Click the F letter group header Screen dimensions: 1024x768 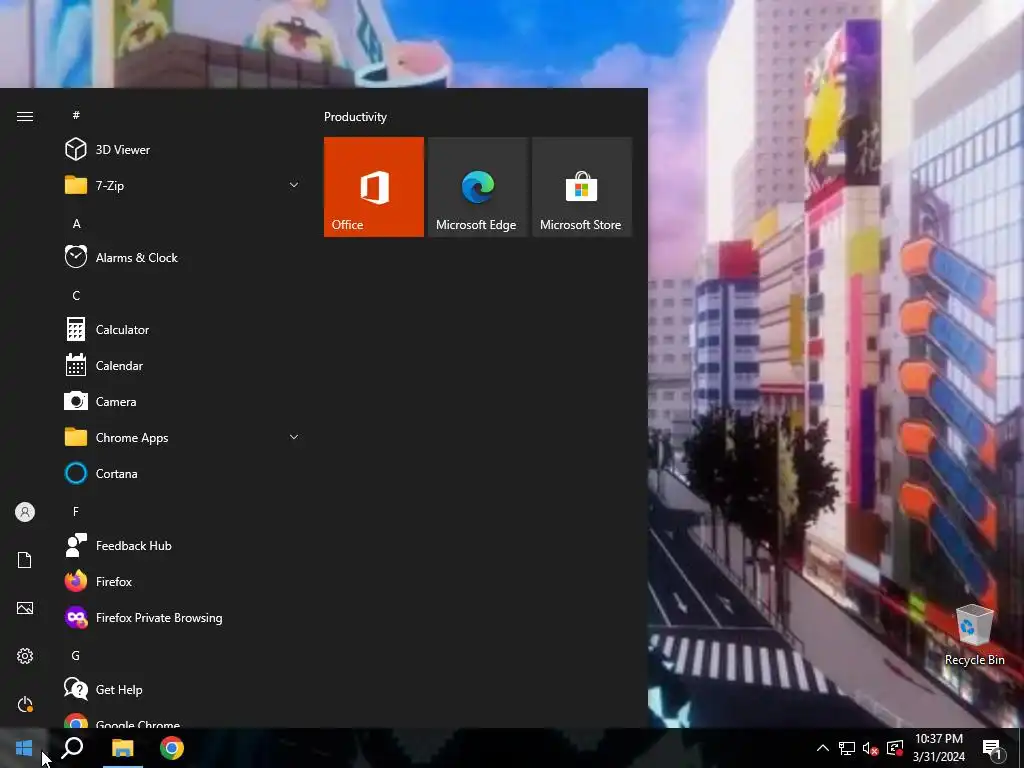76,511
